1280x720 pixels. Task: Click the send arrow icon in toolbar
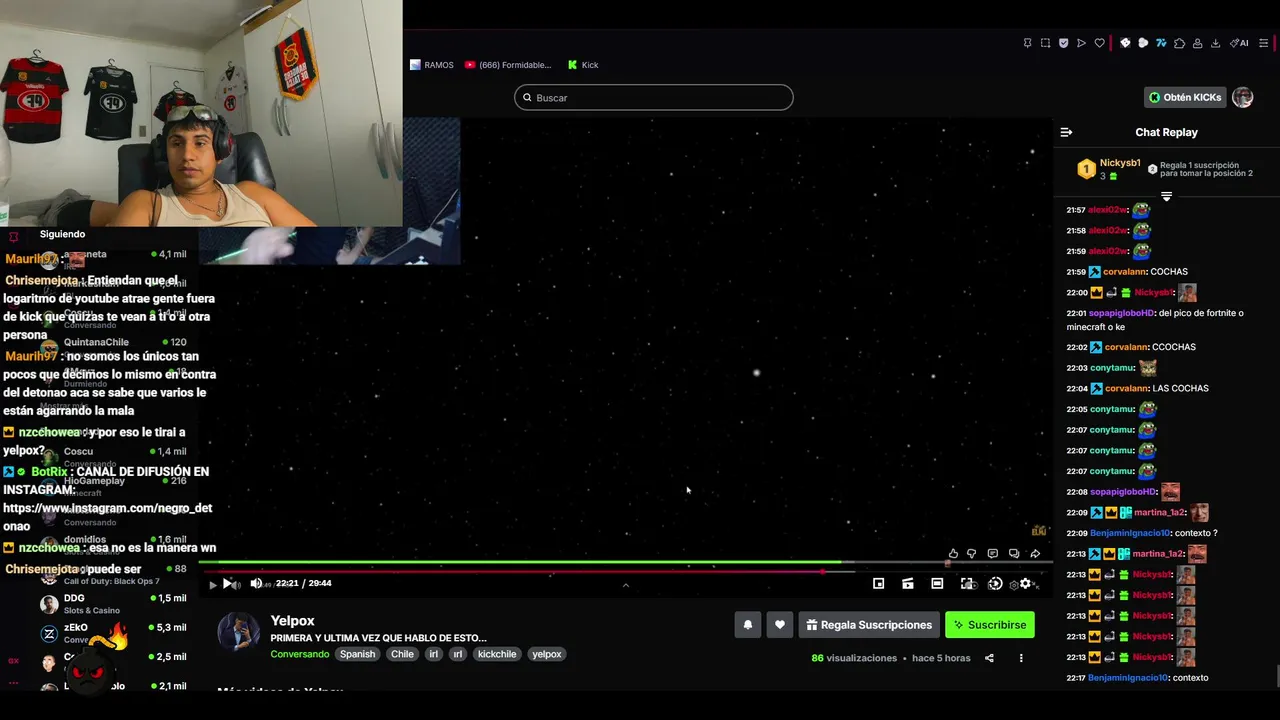pos(1081,43)
